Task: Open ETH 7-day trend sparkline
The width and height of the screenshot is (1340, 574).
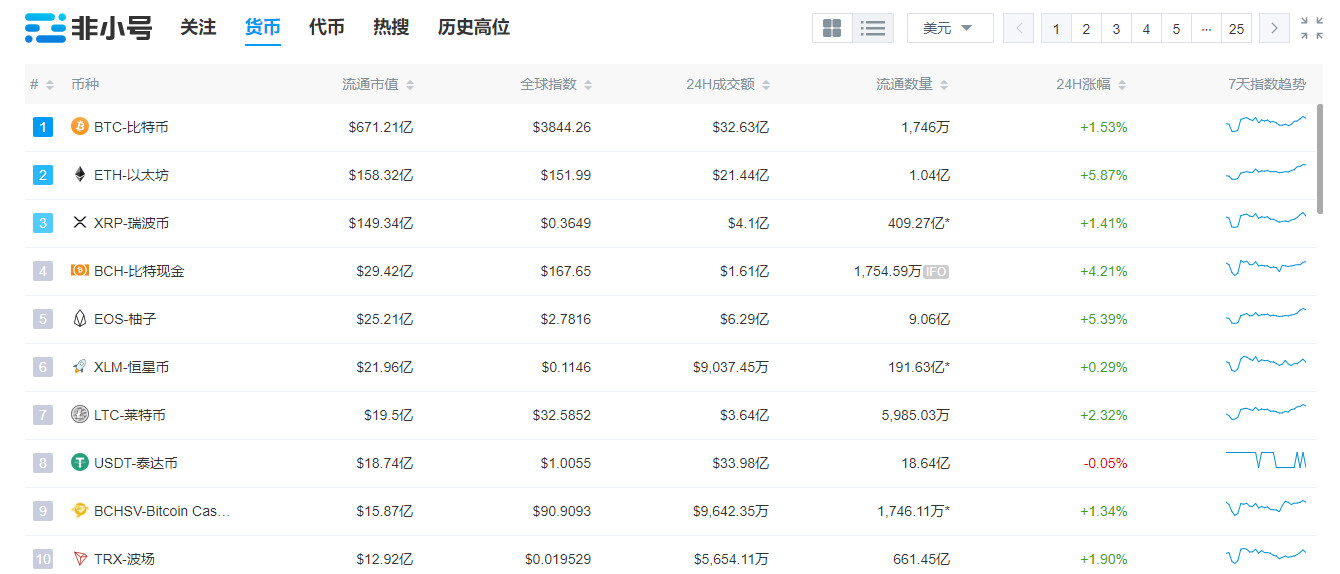Action: click(1266, 173)
